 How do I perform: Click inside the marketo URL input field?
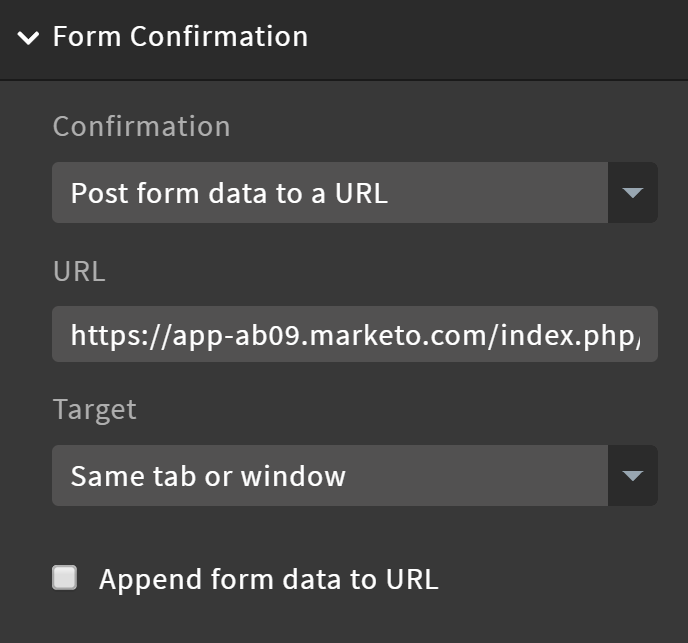355,334
